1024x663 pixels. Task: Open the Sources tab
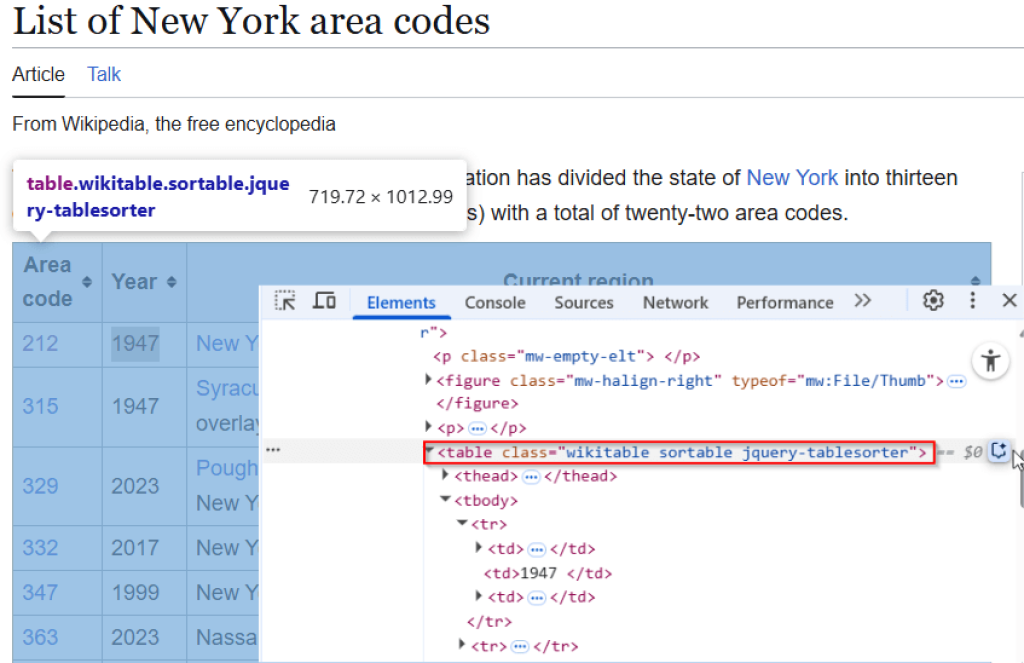pyautogui.click(x=584, y=302)
